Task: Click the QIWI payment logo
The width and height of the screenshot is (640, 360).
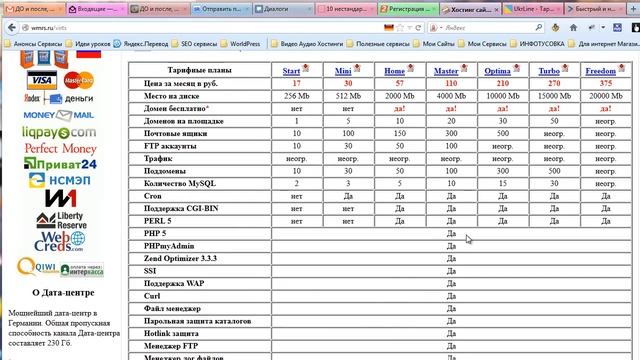Action: (x=37, y=267)
